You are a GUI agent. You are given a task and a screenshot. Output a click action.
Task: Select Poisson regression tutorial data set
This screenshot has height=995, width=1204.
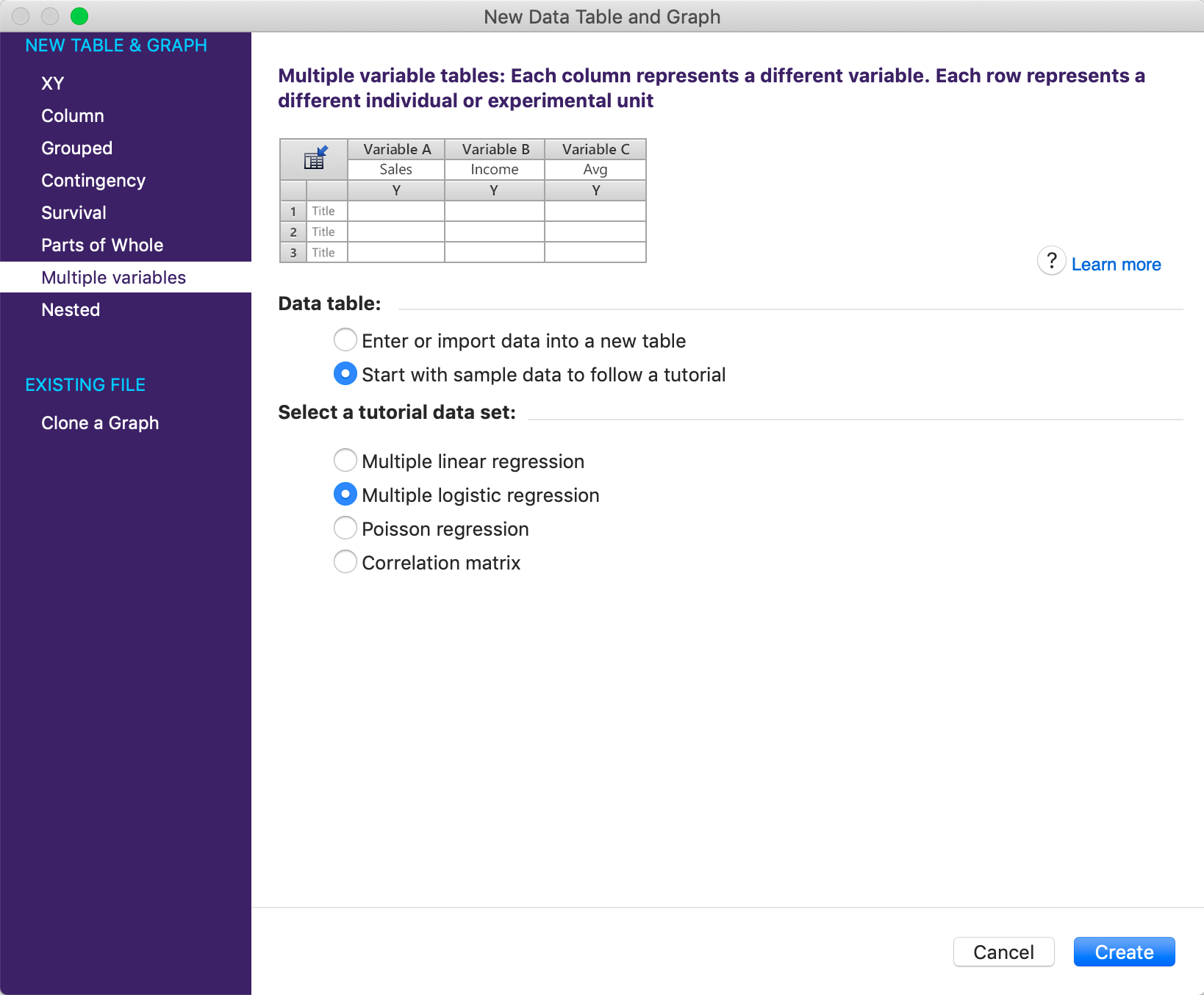tap(345, 528)
